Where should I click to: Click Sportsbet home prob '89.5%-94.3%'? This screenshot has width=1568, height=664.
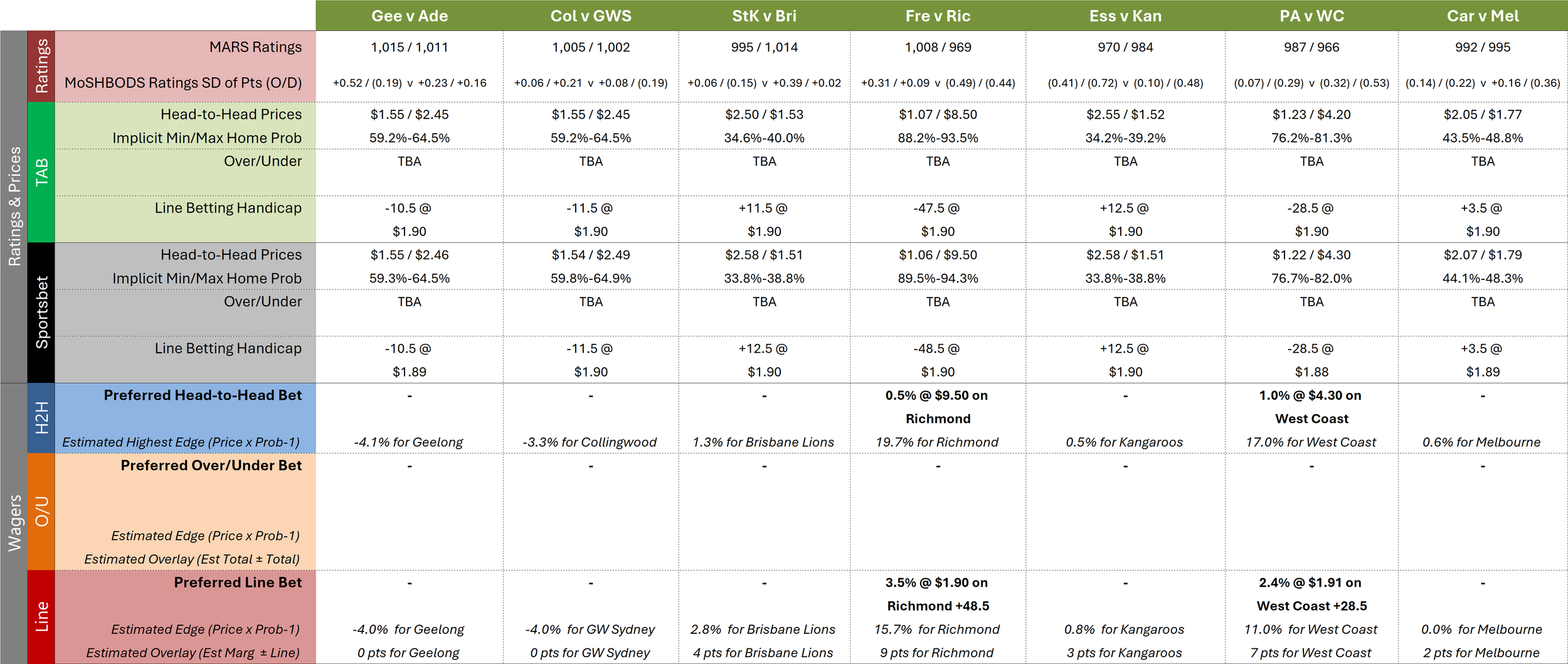pyautogui.click(x=938, y=279)
